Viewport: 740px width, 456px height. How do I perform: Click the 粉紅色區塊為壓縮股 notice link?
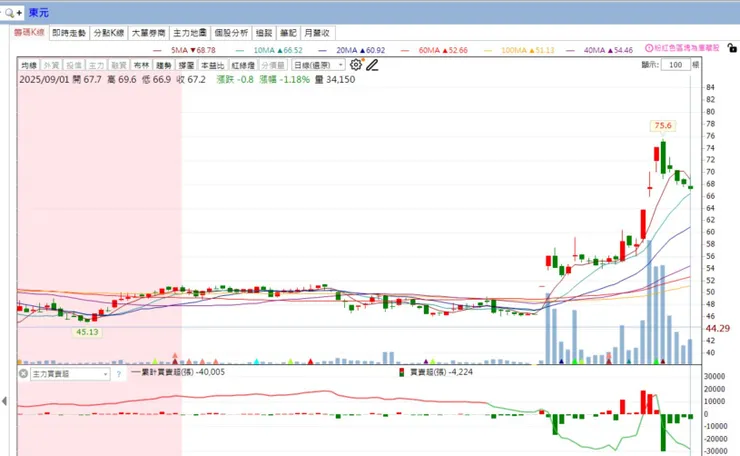click(687, 48)
